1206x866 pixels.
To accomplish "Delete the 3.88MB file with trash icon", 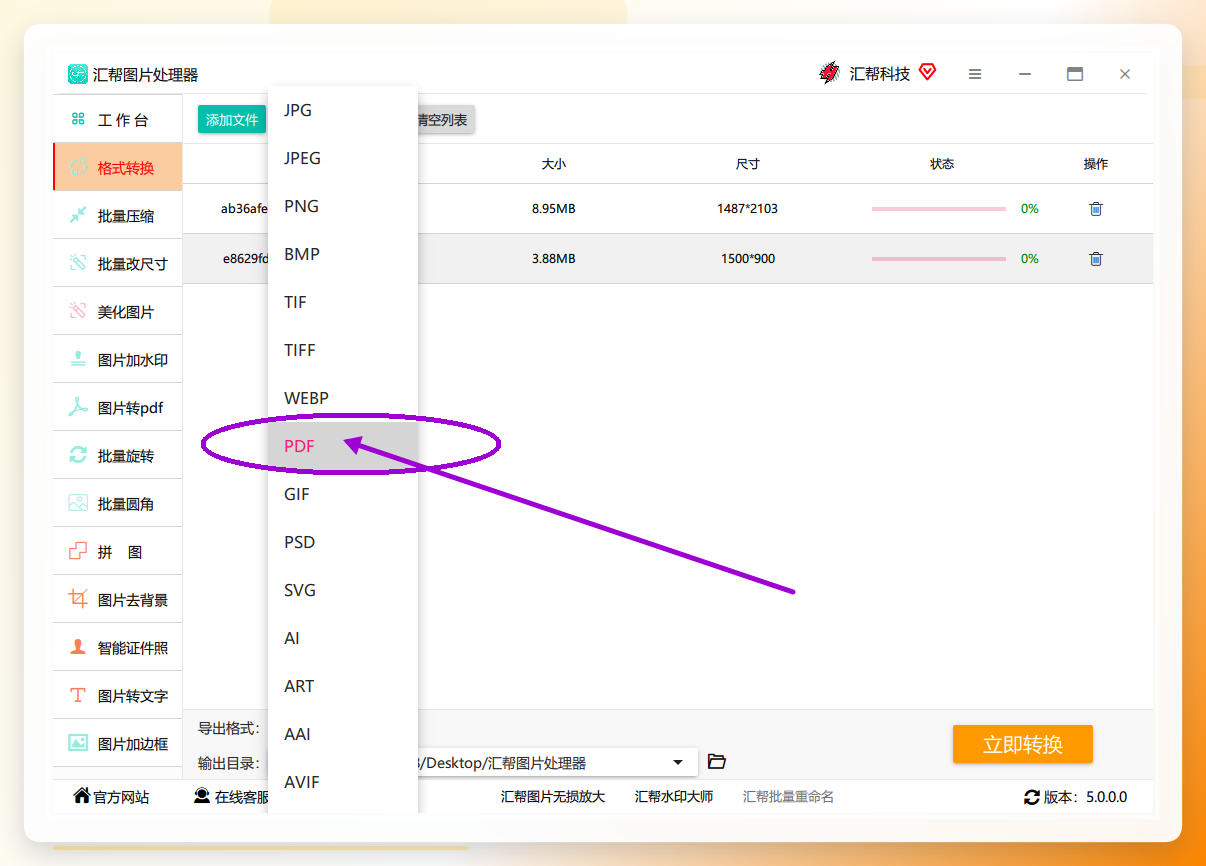I will 1096,259.
